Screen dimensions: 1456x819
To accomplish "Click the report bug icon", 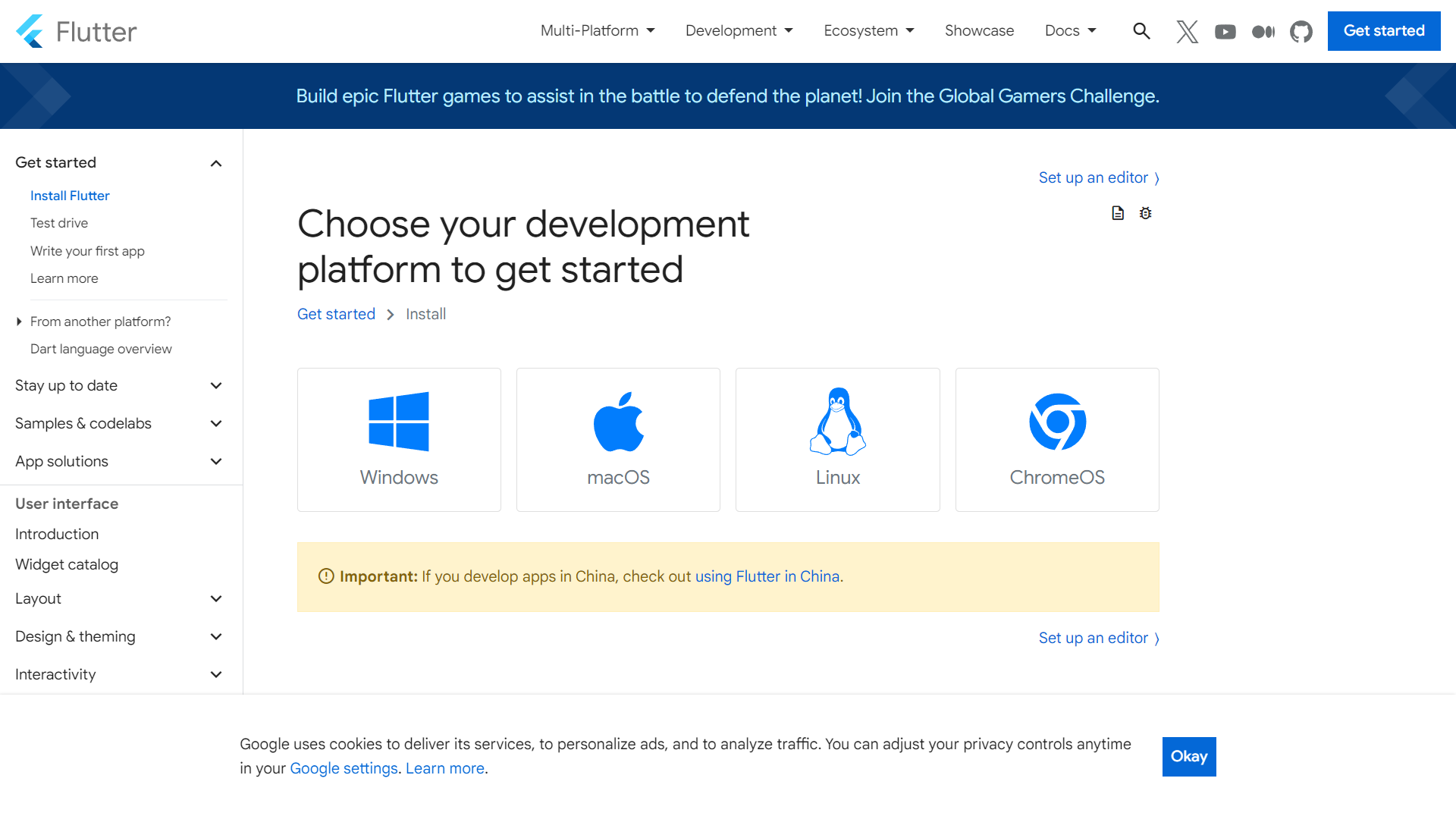I will 1145,213.
